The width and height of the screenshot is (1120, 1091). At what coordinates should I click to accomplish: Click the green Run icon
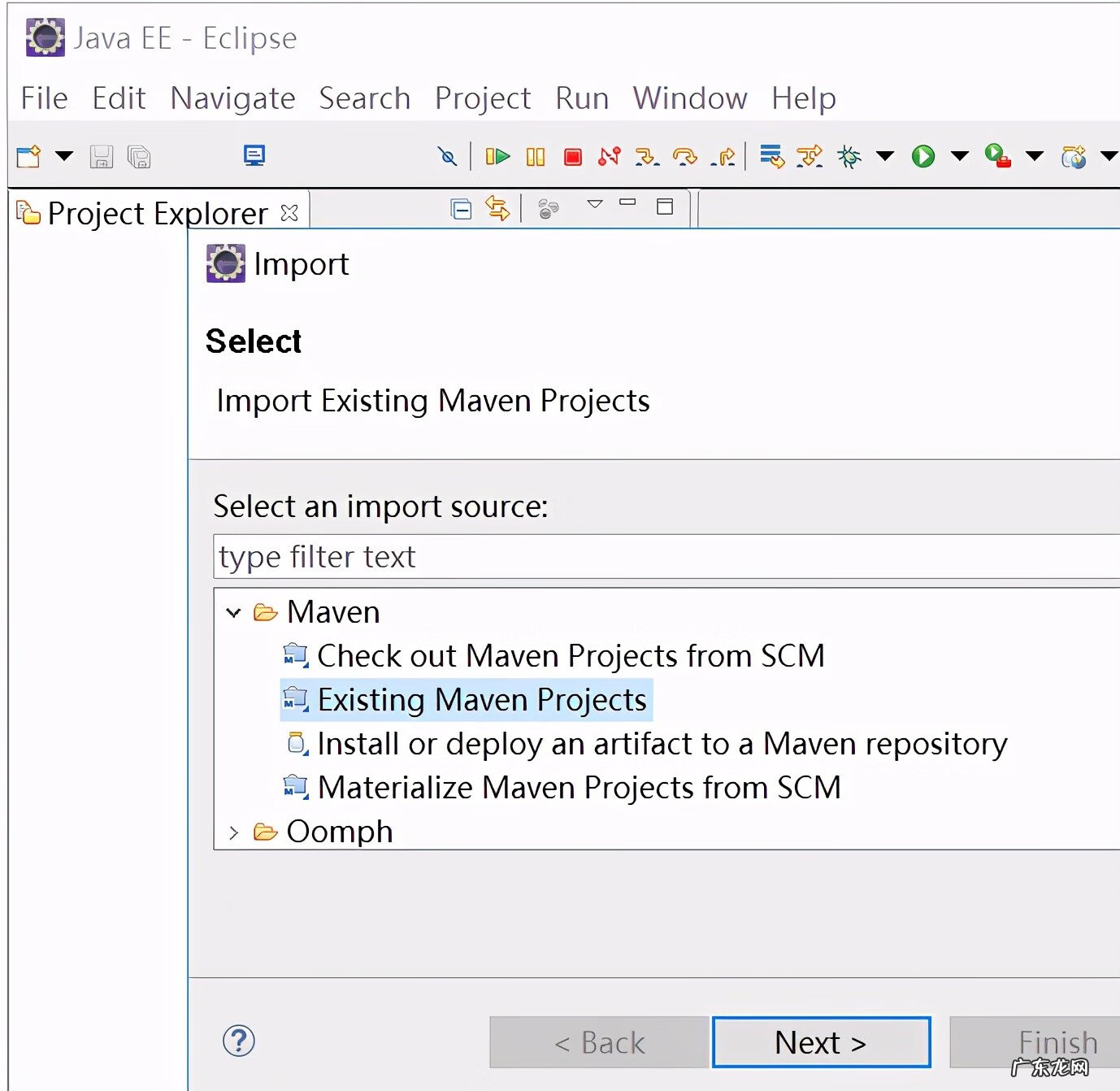click(x=922, y=156)
